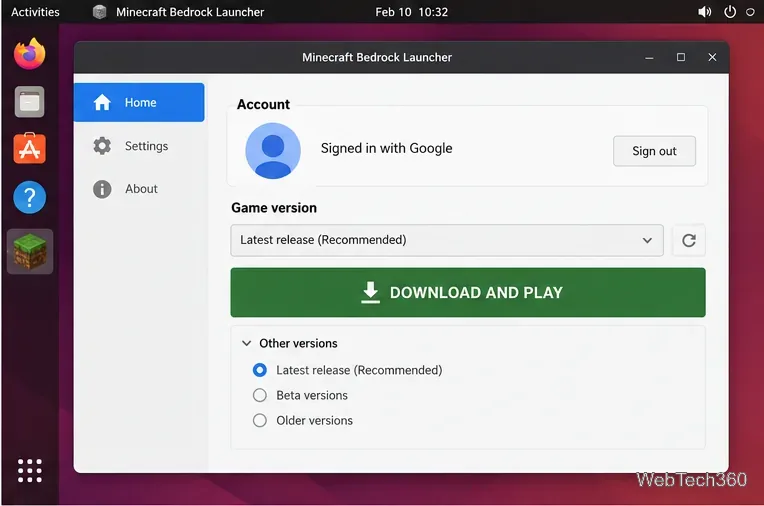Minimize the launcher window
Image resolution: width=764 pixels, height=506 pixels.
coord(649,58)
